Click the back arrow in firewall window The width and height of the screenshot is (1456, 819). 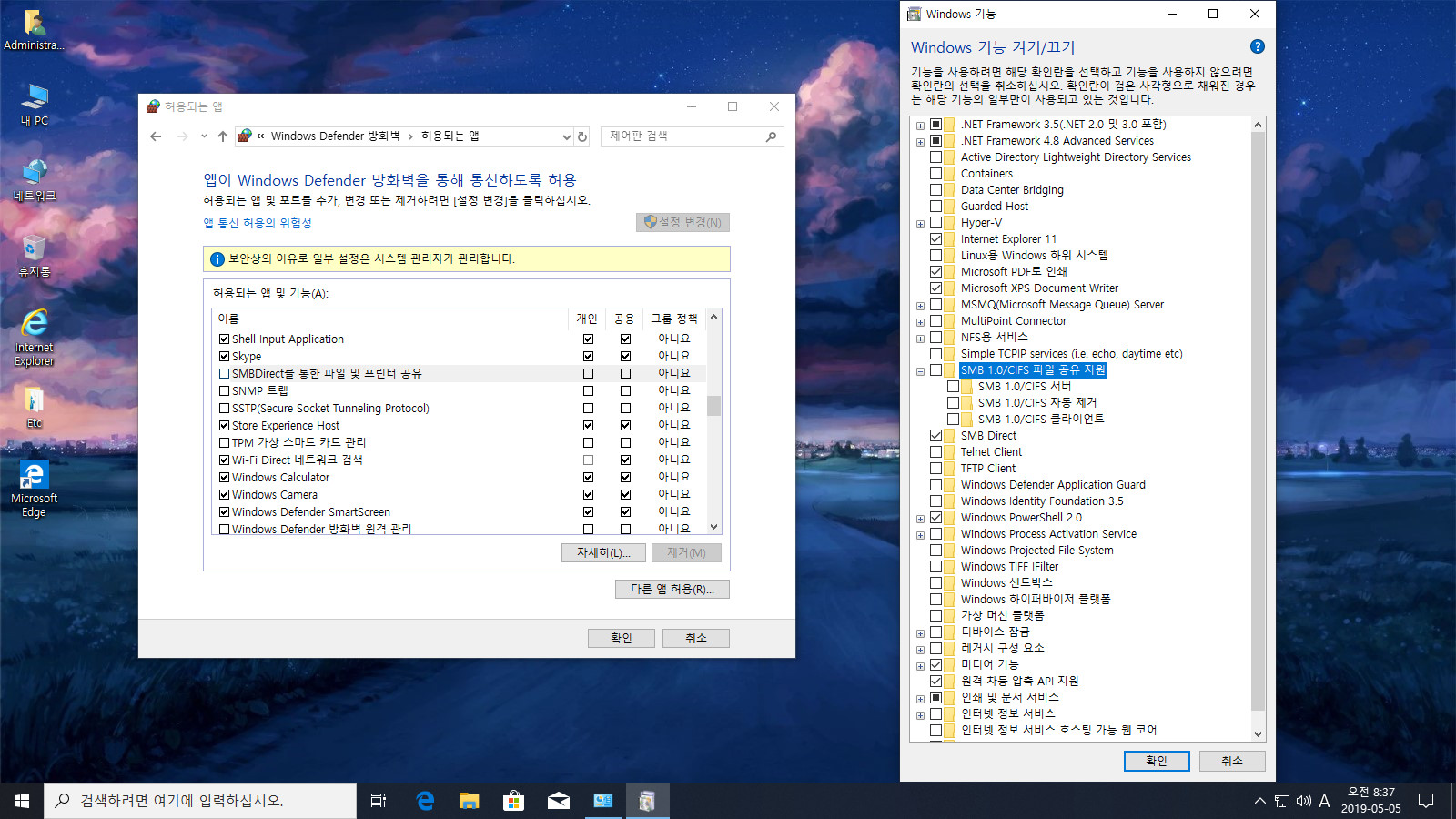pyautogui.click(x=156, y=136)
